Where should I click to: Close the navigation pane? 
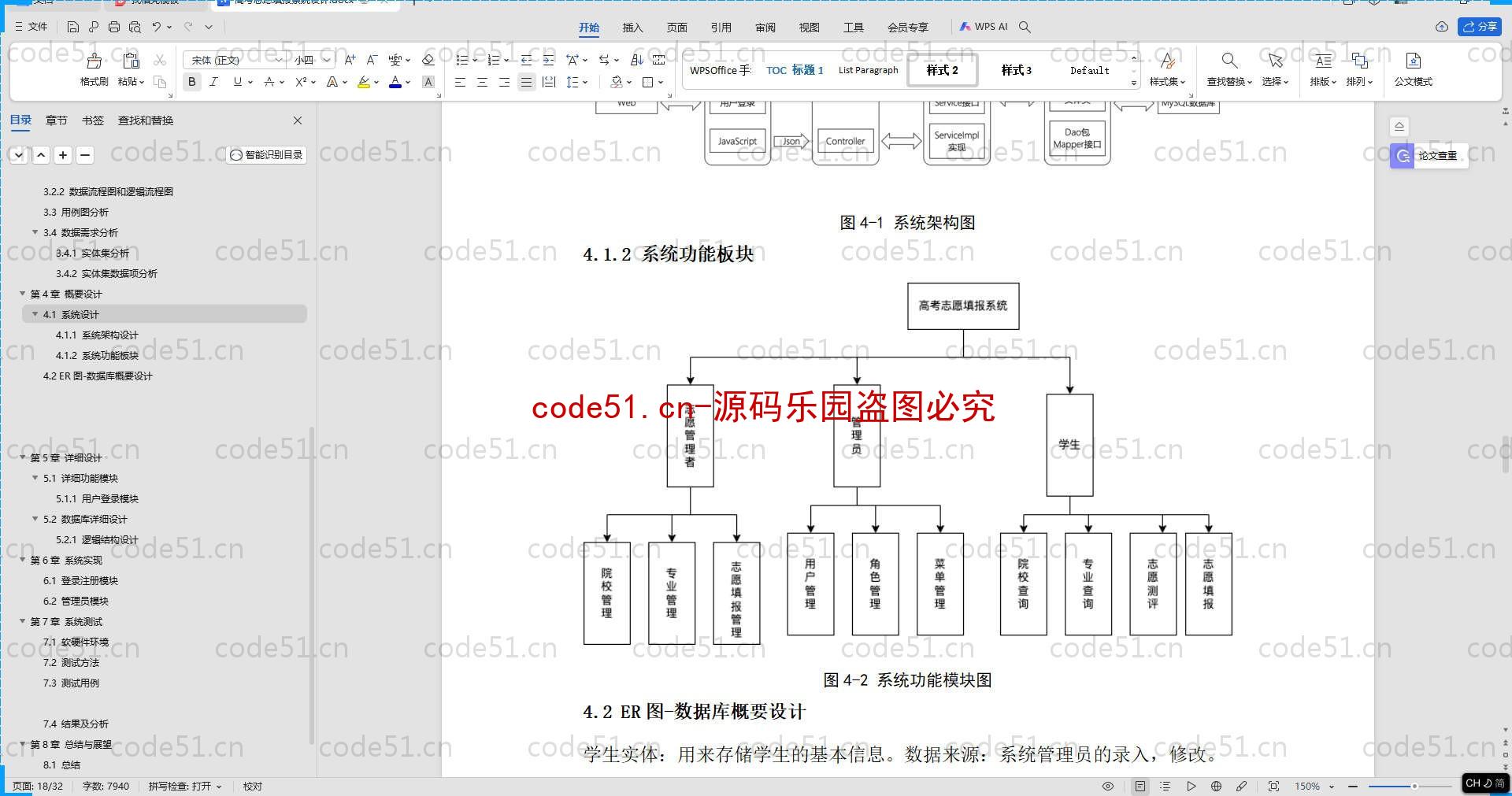pyautogui.click(x=298, y=120)
